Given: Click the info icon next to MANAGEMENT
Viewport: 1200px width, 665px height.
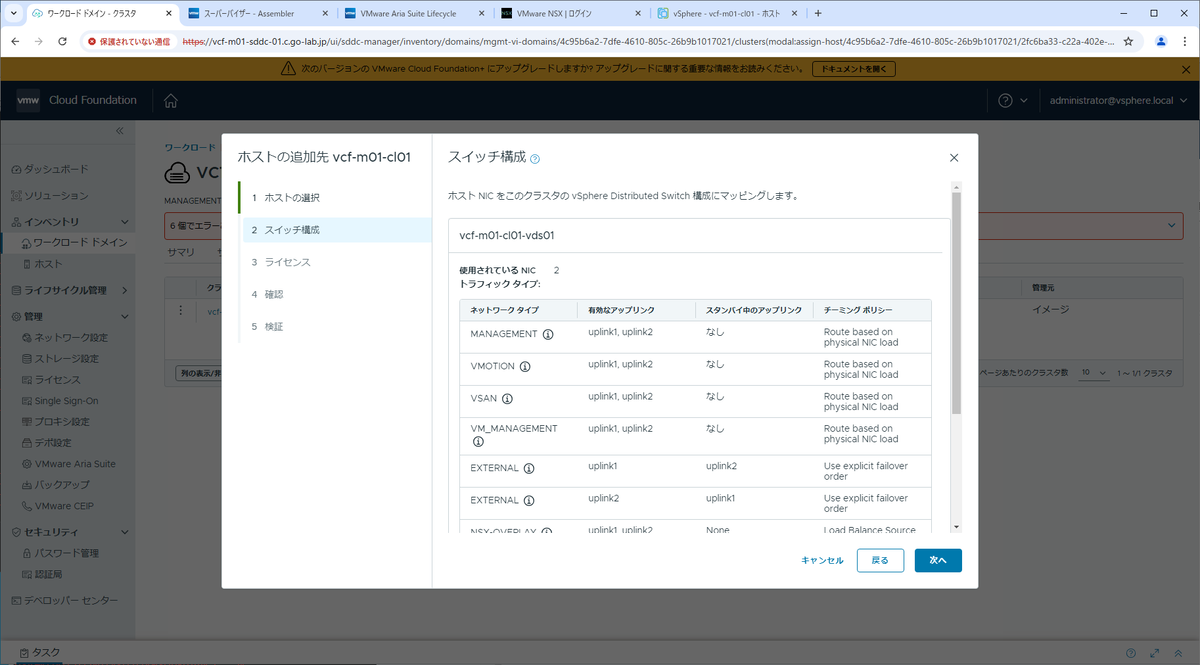Looking at the screenshot, I should pyautogui.click(x=548, y=334).
